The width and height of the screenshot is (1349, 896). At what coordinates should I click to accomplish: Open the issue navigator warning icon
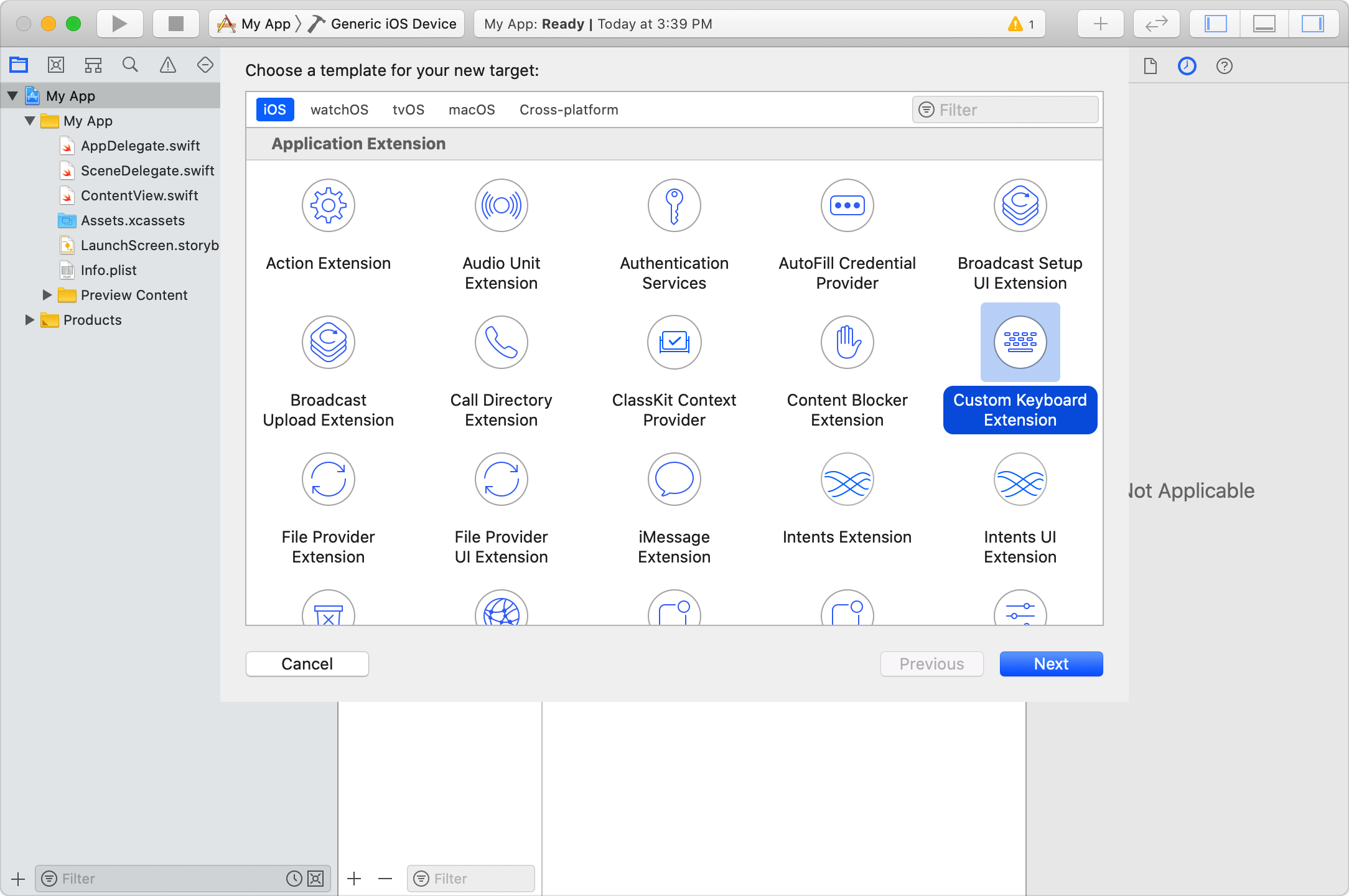pyautogui.click(x=168, y=65)
